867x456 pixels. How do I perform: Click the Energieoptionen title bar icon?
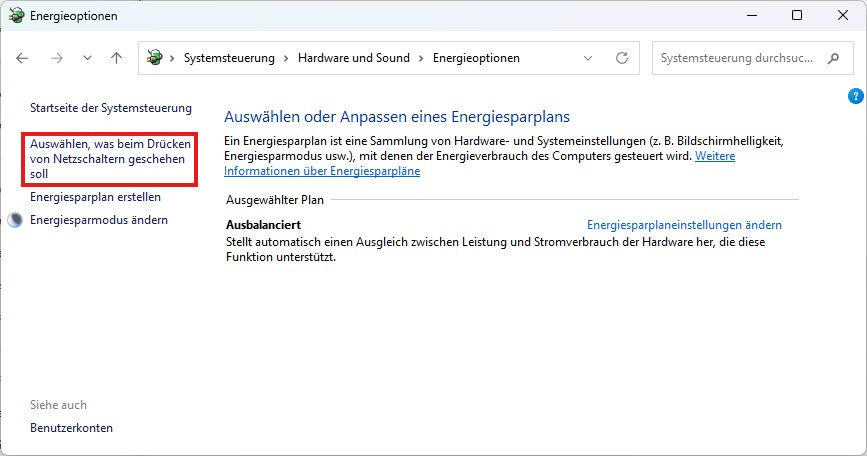[x=17, y=15]
